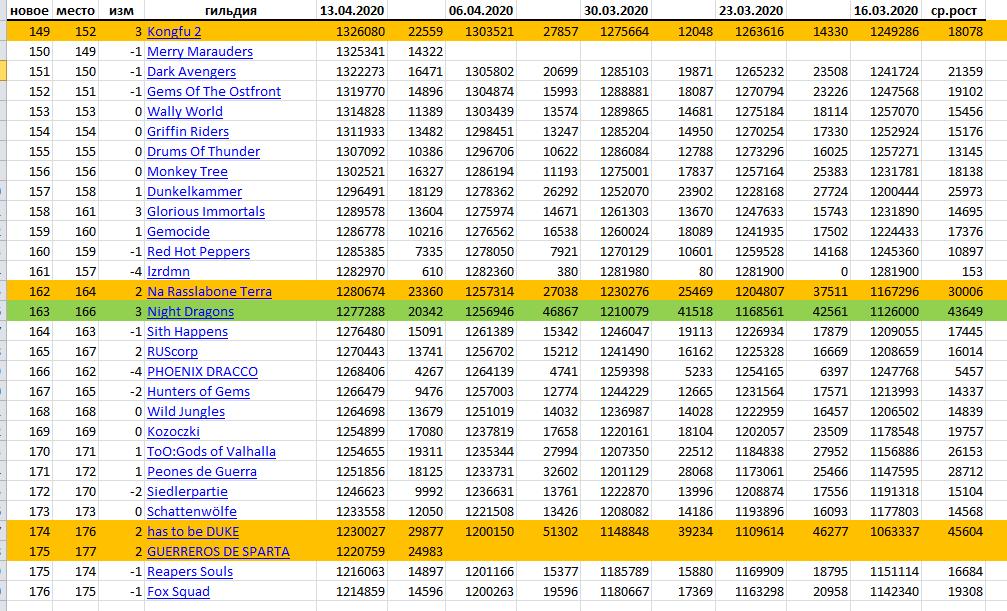1007x611 pixels.
Task: Select has to be DUKE growth cell 45604
Action: click(x=954, y=531)
